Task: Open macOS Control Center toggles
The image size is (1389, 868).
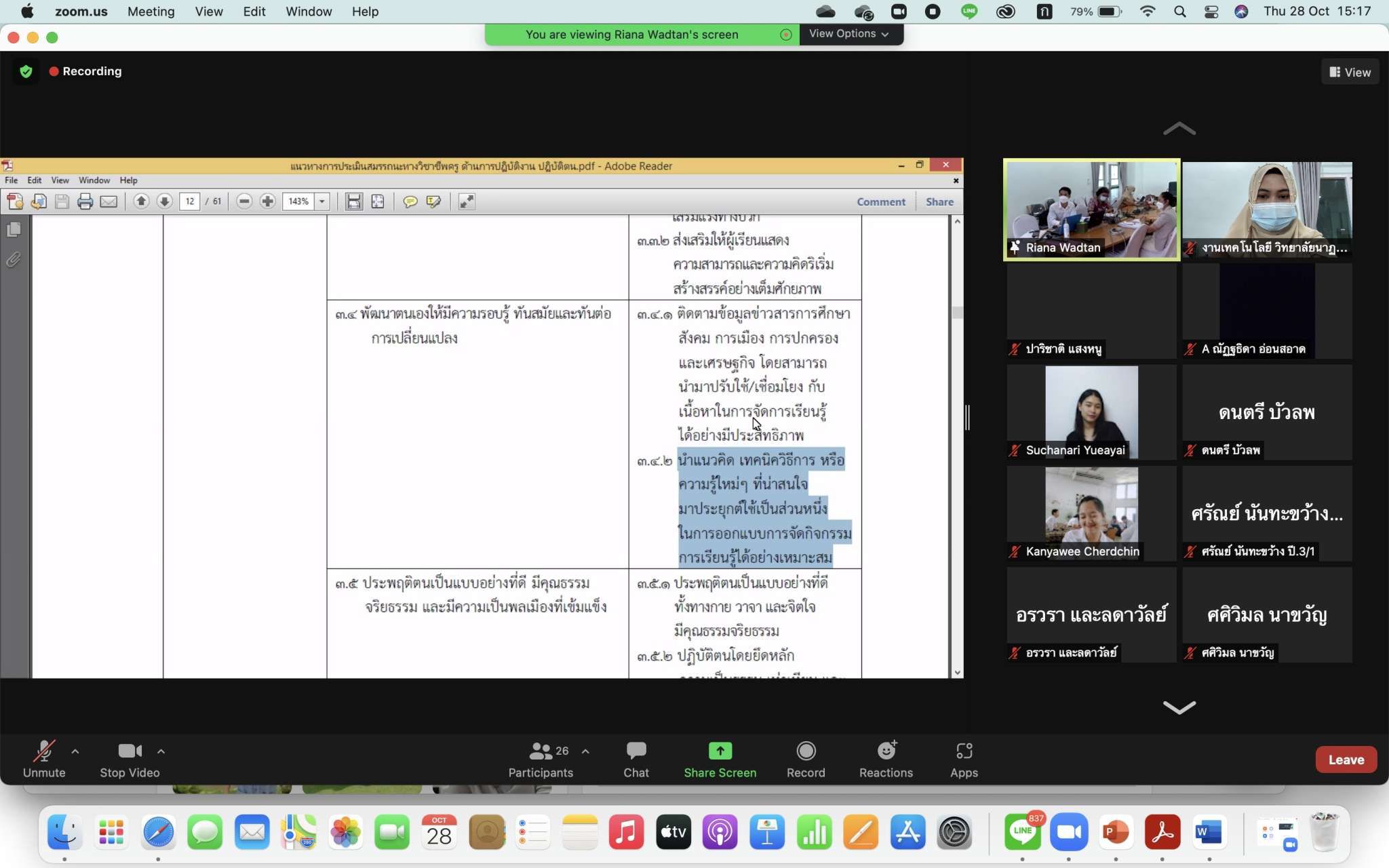Action: tap(1211, 12)
